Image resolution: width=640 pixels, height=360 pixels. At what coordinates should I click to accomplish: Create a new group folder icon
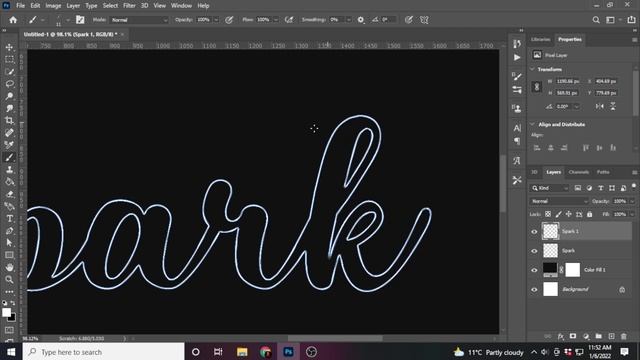point(598,336)
